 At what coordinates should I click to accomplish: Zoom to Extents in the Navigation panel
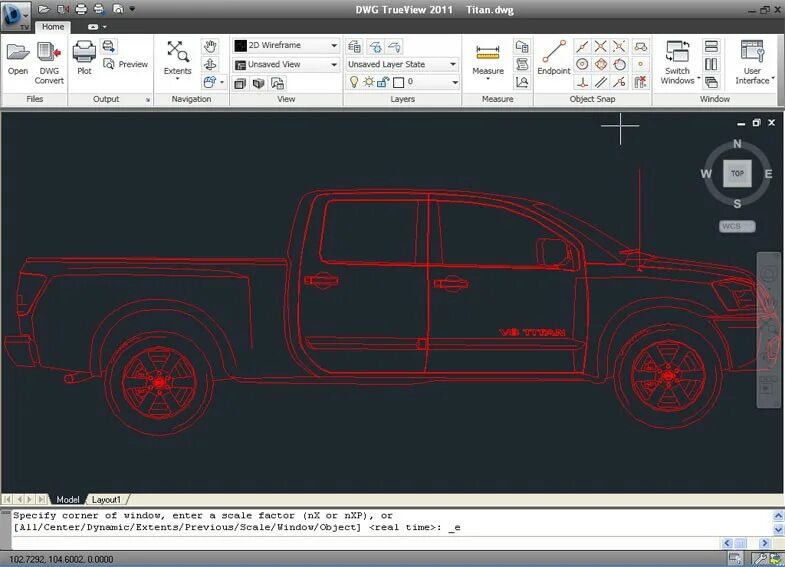tap(178, 59)
